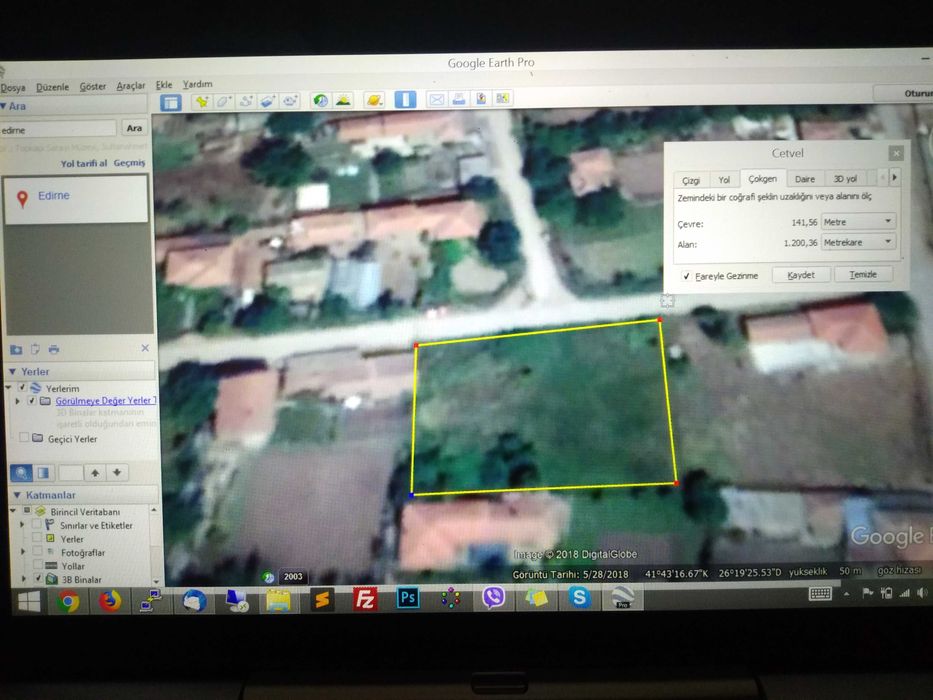The width and height of the screenshot is (933, 700).
Task: Click the copy to clipboard icon under search
Action: (x=35, y=349)
